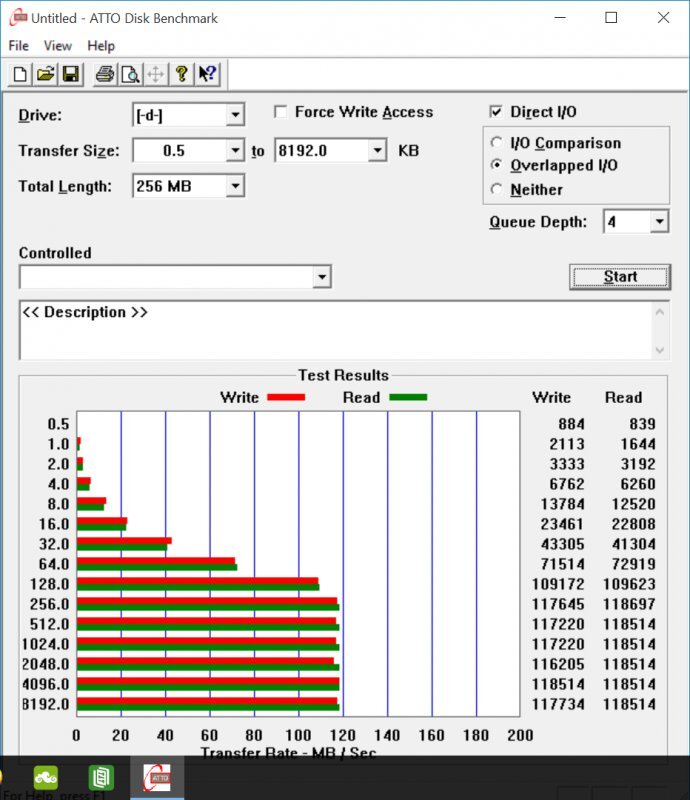Expand the Total Length dropdown
Screen dimensions: 690x800
tap(235, 186)
